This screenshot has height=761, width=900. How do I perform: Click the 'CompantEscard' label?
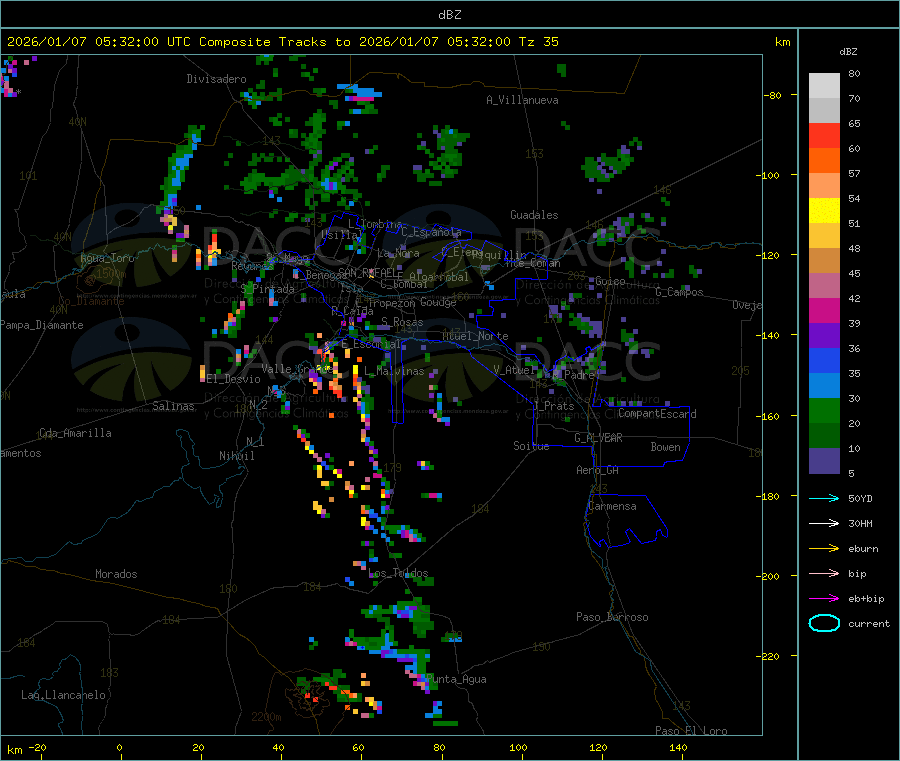[657, 414]
